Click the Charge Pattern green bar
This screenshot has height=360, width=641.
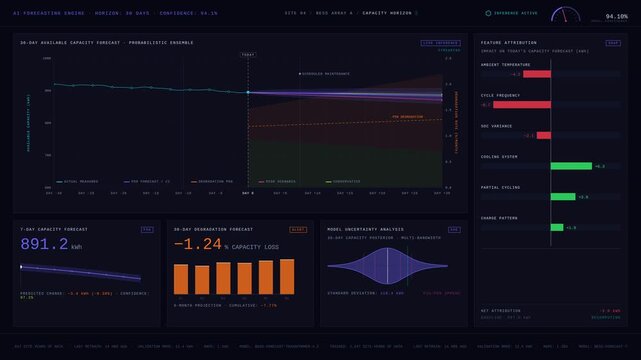[557, 227]
